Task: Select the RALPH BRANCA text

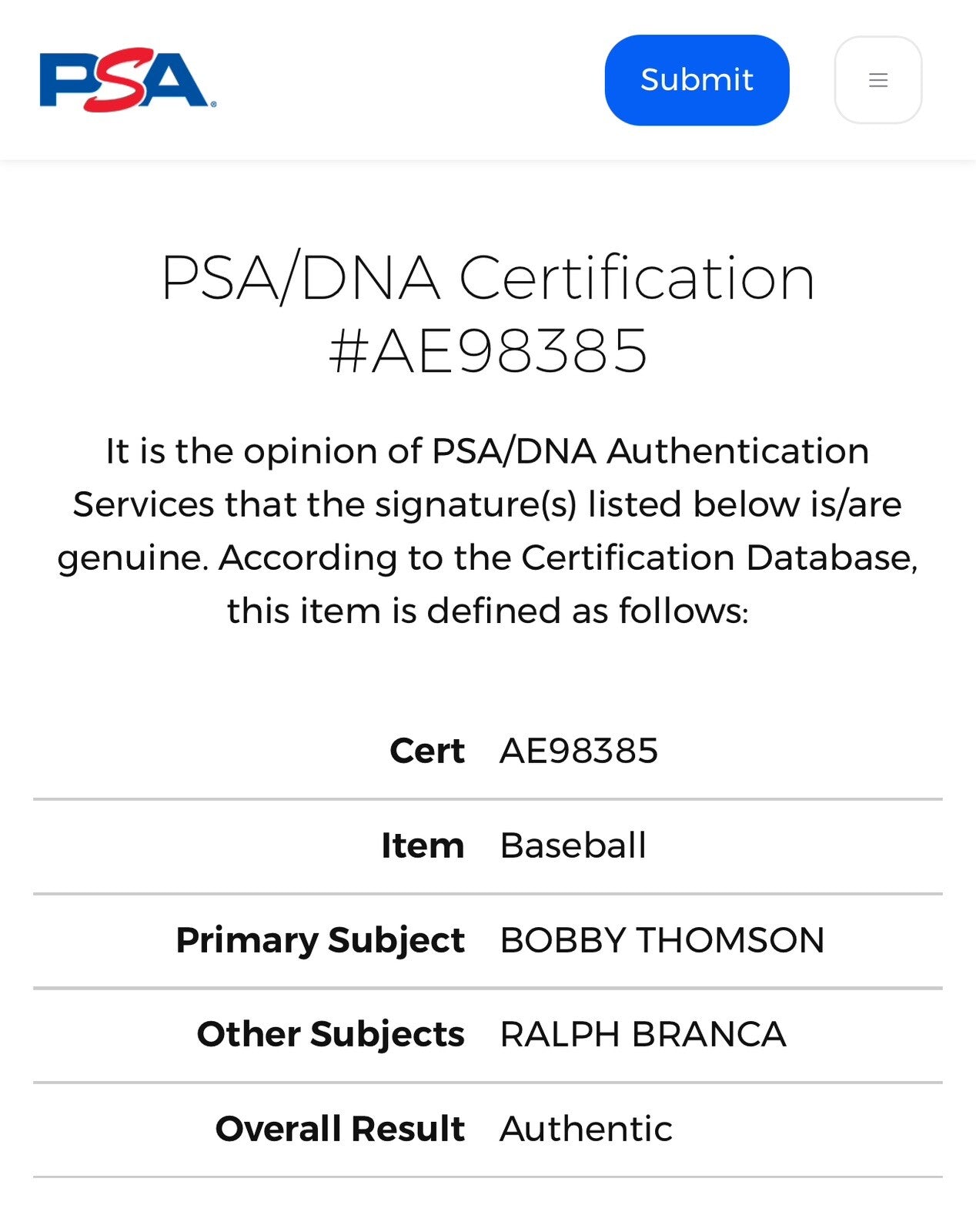Action: (643, 1034)
